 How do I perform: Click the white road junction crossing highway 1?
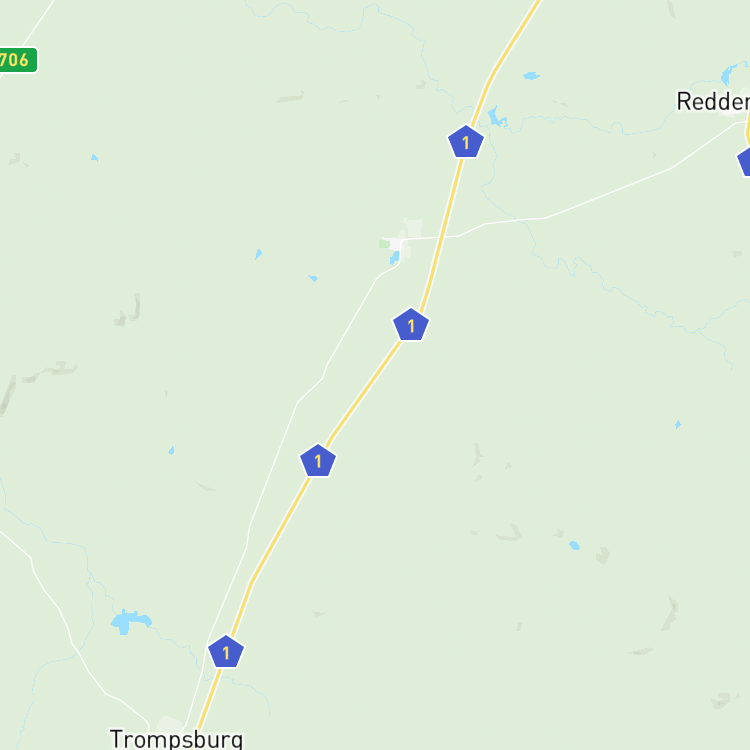tap(442, 237)
